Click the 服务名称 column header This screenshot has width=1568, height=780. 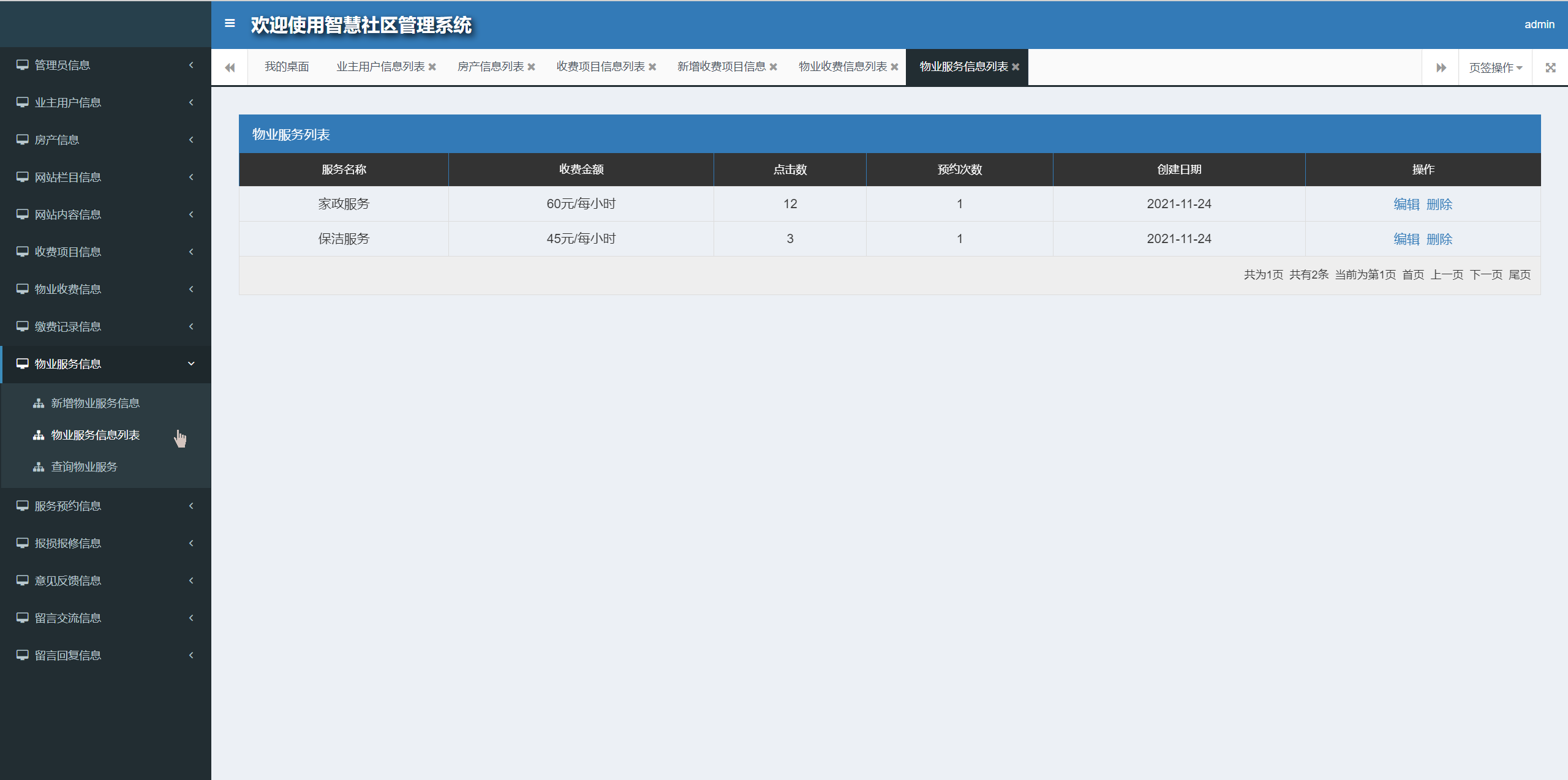pyautogui.click(x=344, y=170)
